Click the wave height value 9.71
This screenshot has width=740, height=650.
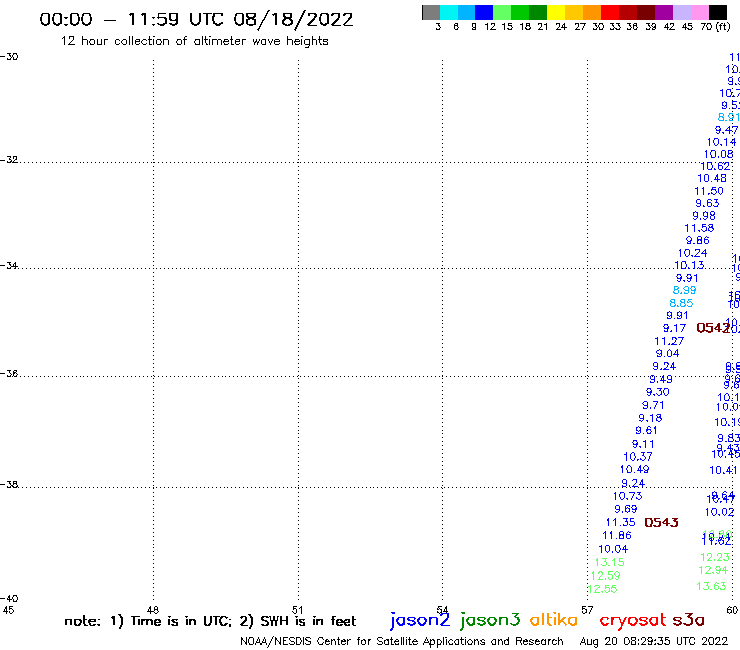653,405
